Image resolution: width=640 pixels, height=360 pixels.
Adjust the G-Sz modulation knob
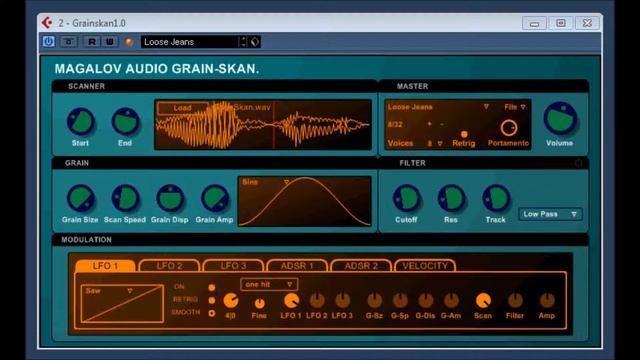pyautogui.click(x=374, y=301)
